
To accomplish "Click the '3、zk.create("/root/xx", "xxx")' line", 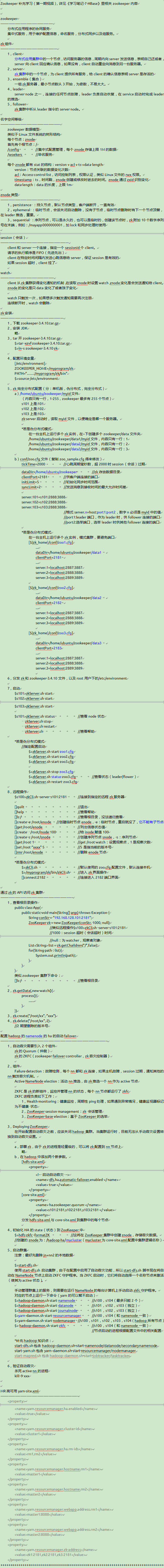I will pyautogui.click(x=32, y=1016).
